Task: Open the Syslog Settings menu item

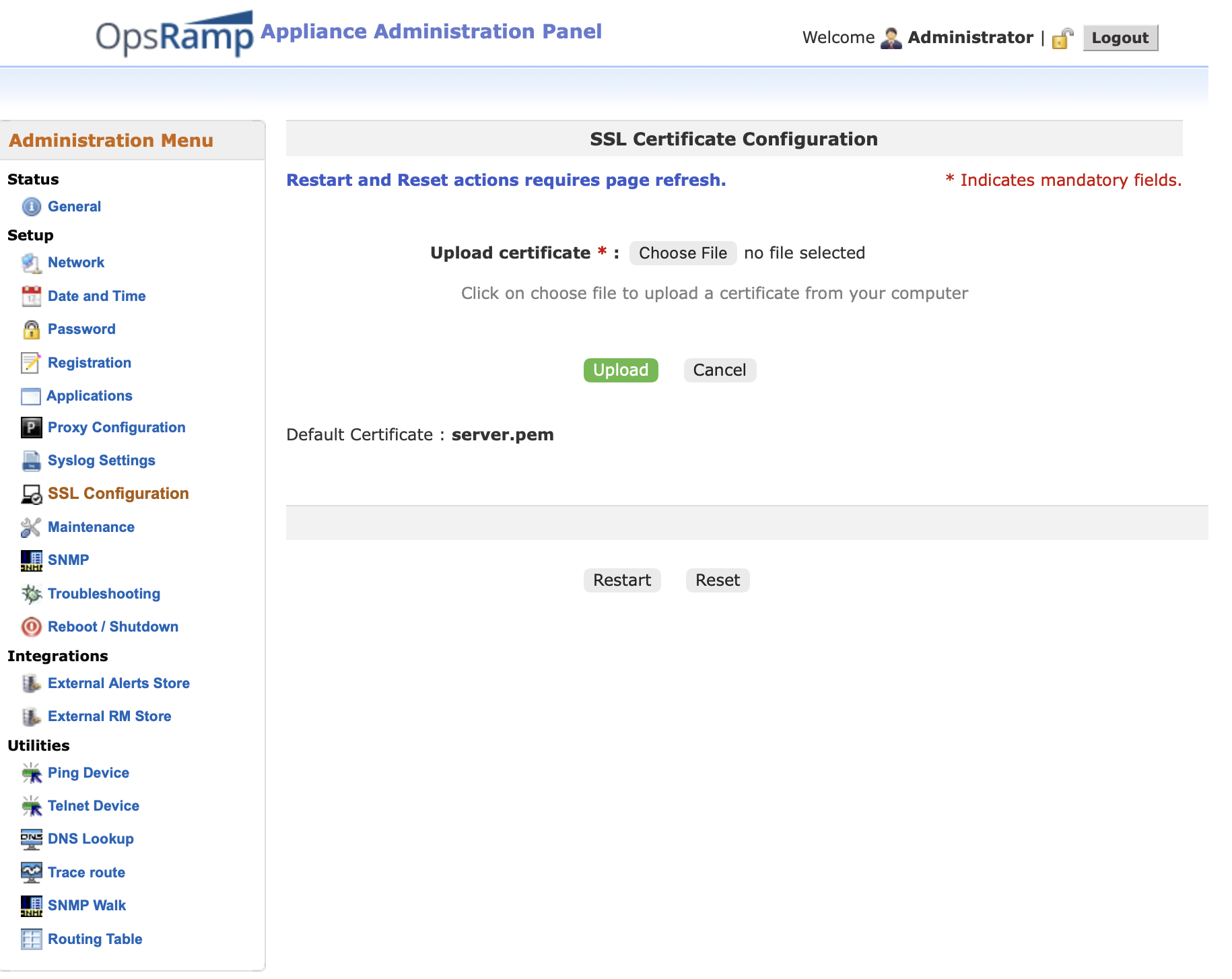Action: point(101,461)
